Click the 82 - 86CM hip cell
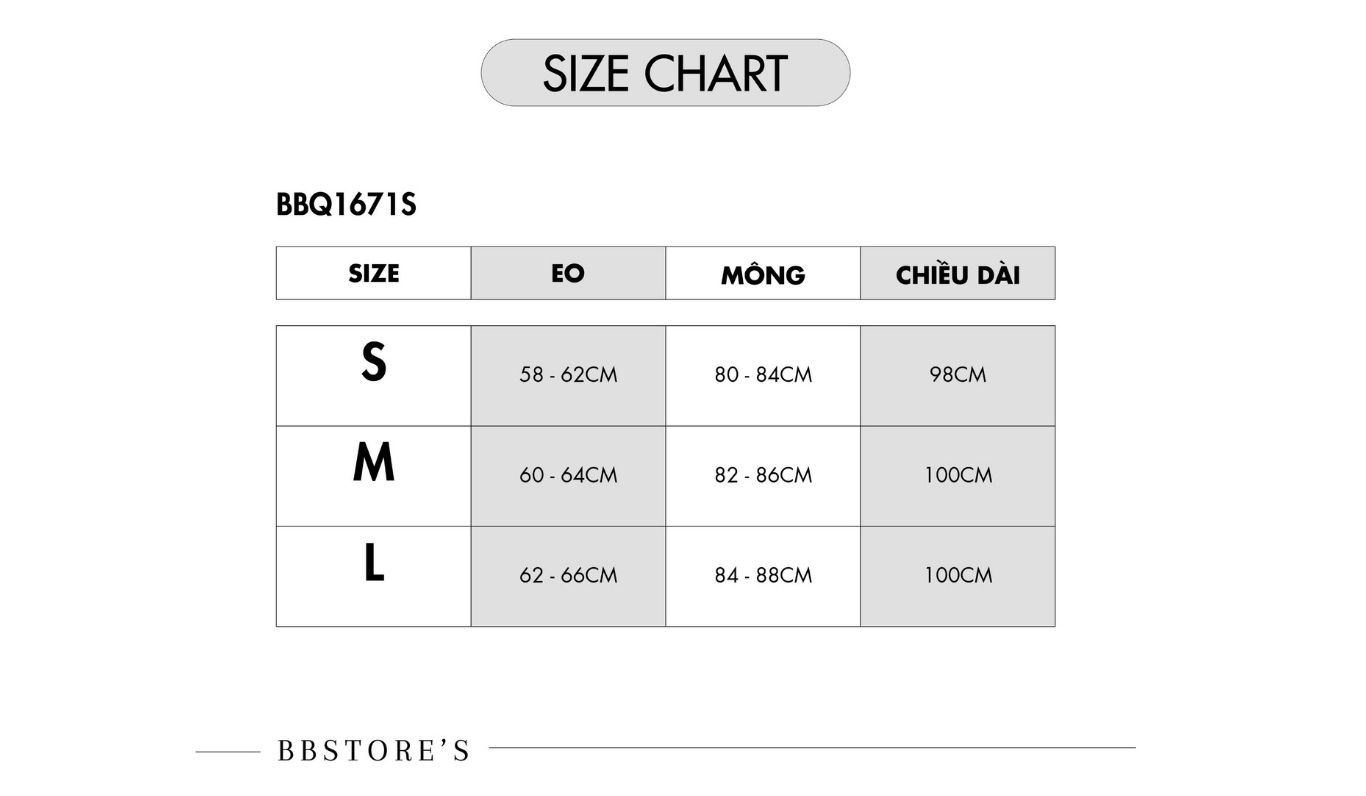The width and height of the screenshot is (1366, 796). click(763, 476)
